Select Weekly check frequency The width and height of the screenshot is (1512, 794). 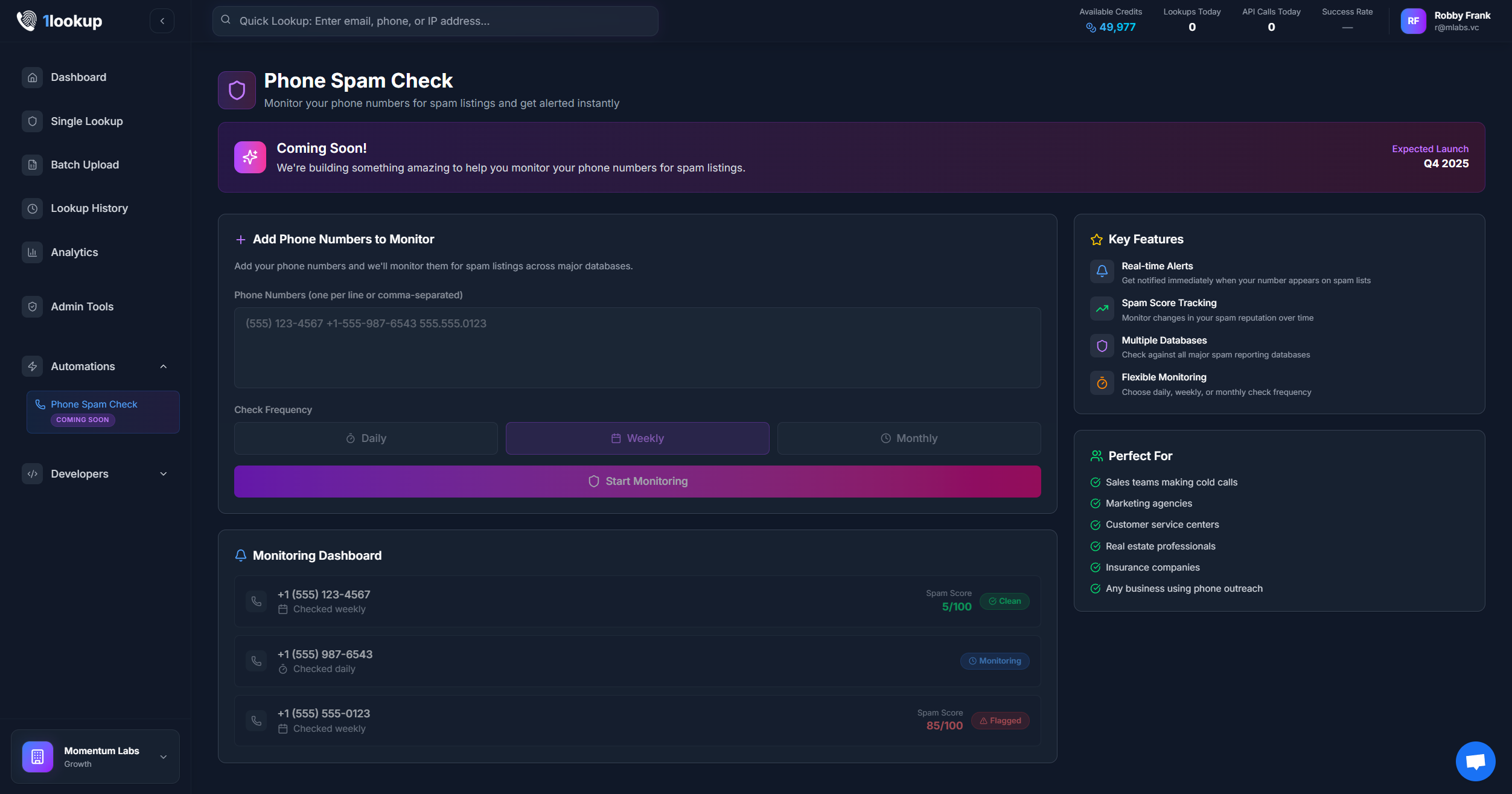click(637, 438)
